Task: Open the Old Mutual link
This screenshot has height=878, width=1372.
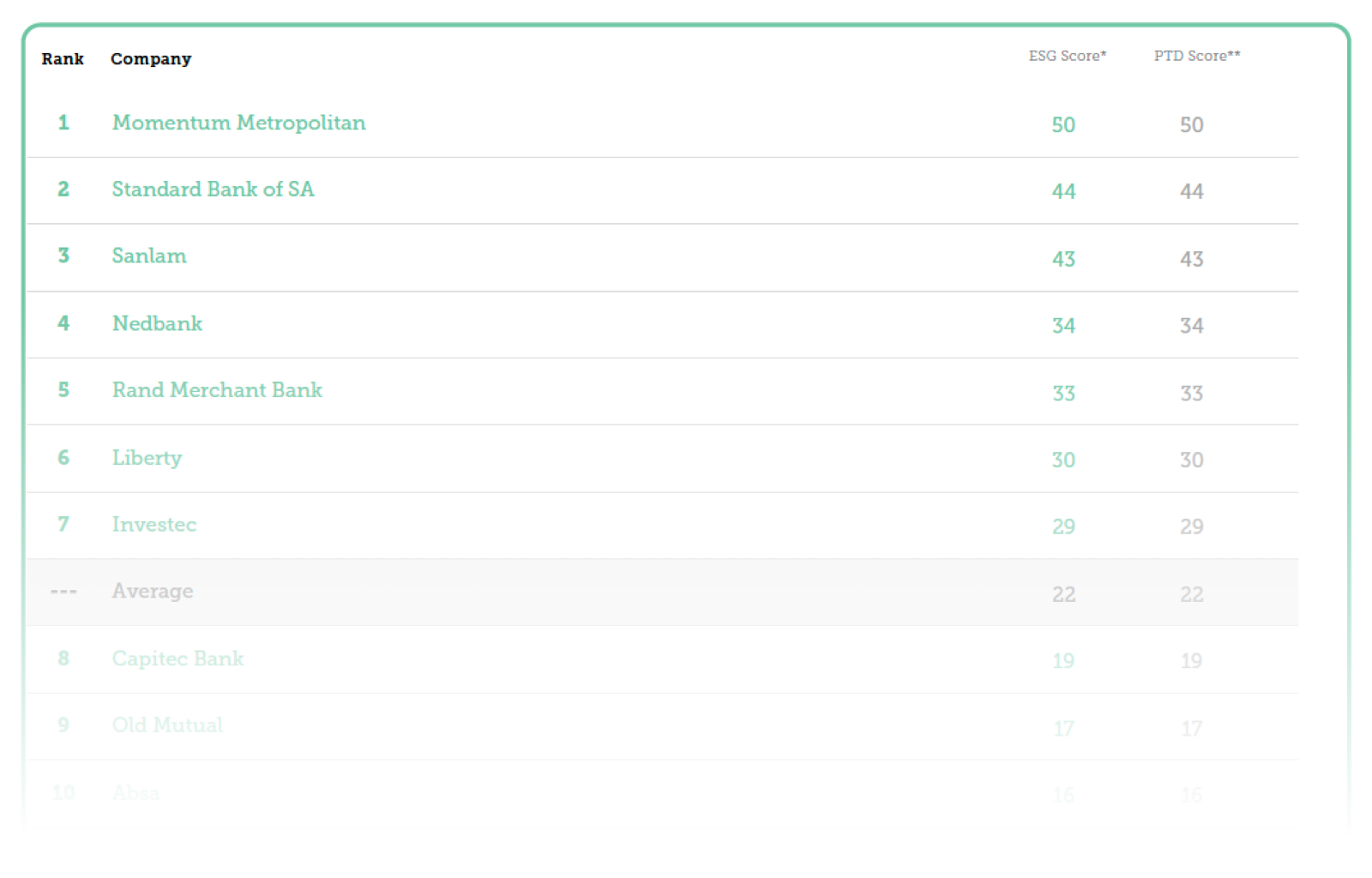Action: pyautogui.click(x=167, y=725)
